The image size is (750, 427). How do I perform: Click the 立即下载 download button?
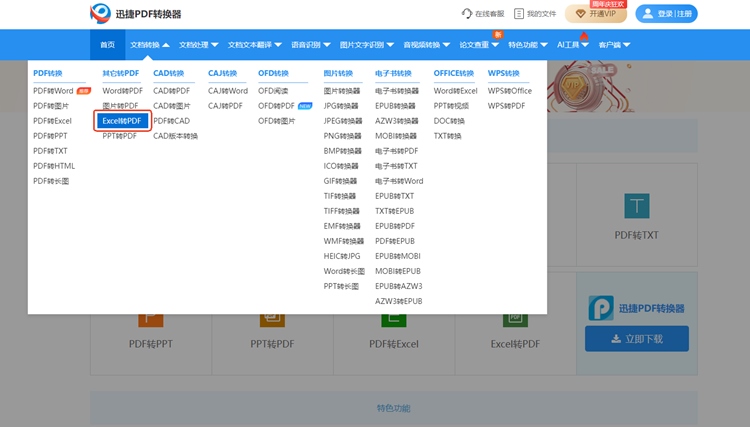pos(637,339)
